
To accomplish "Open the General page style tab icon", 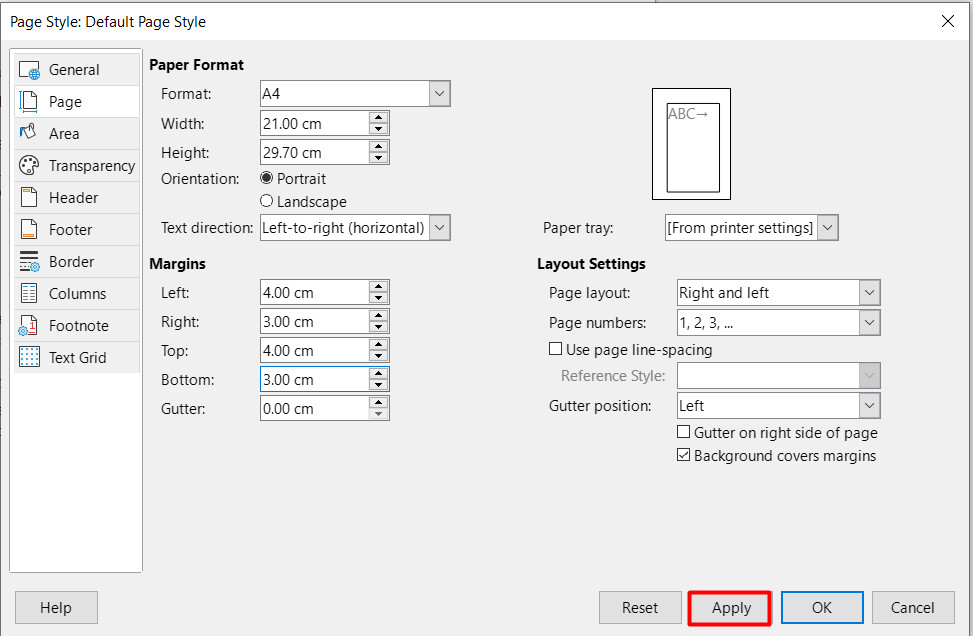I will pos(32,69).
